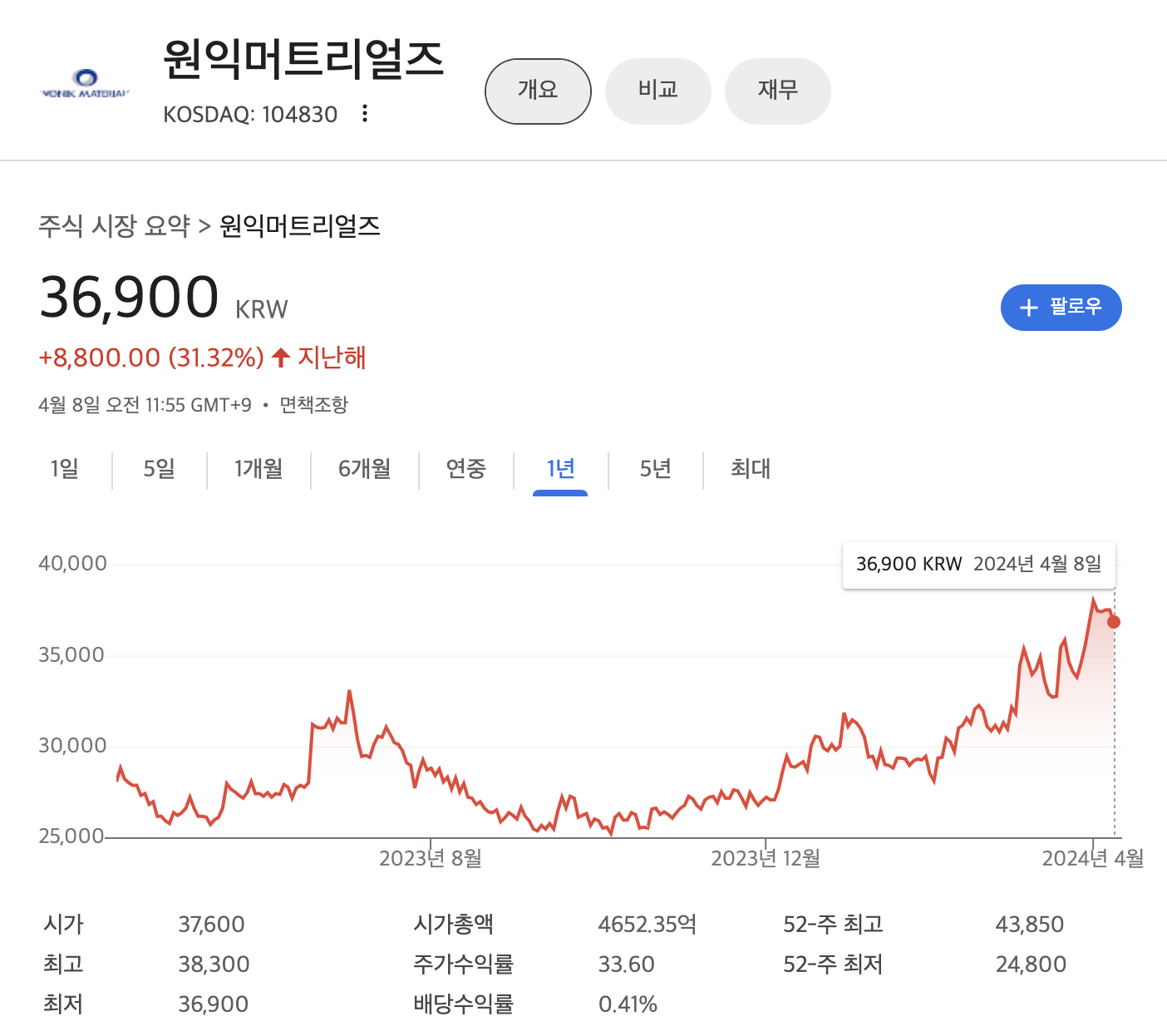
Task: Click the 시가총액 label
Action: (x=454, y=925)
